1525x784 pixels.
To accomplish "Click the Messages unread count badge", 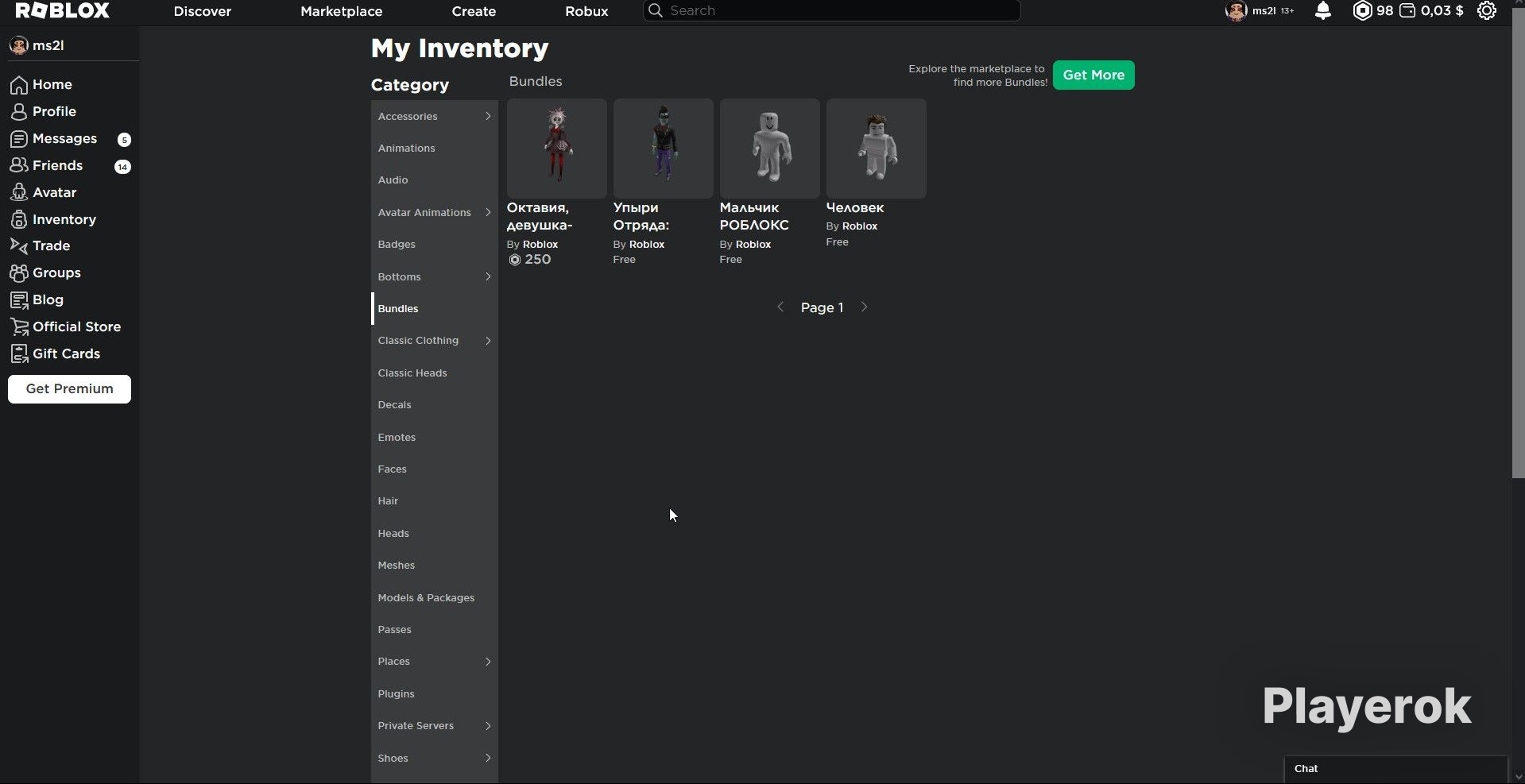I will (x=124, y=140).
